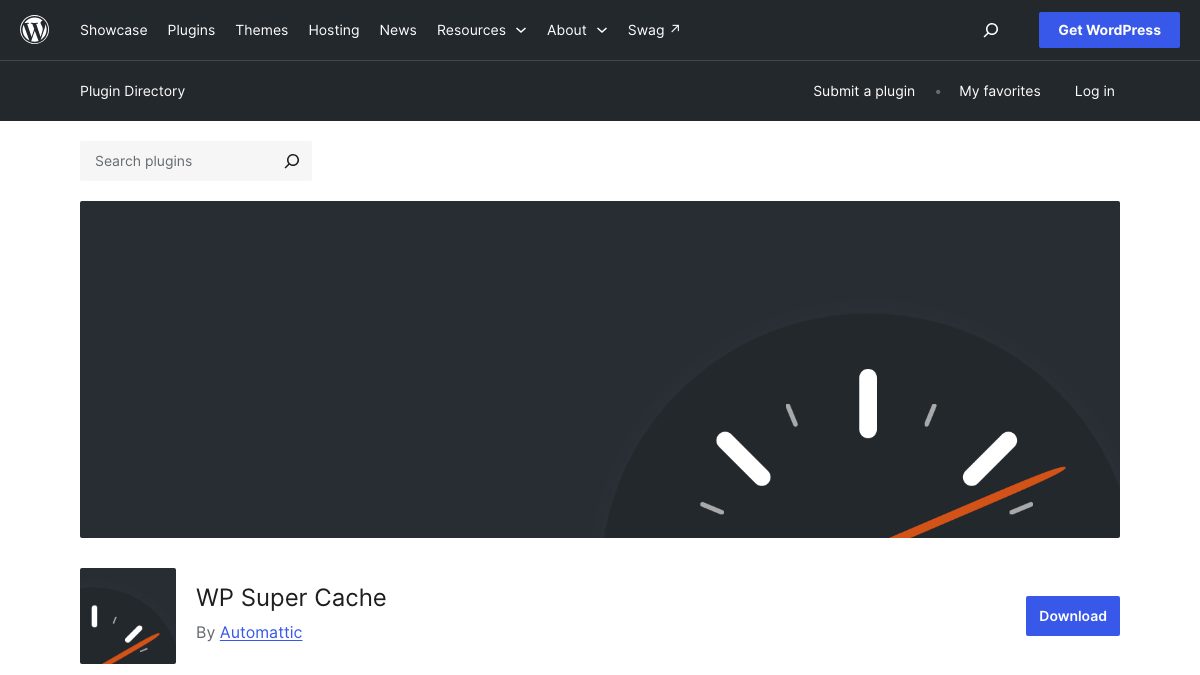Screen dimensions: 1200x675
Task: Visit the Swag external link
Action: click(x=654, y=30)
